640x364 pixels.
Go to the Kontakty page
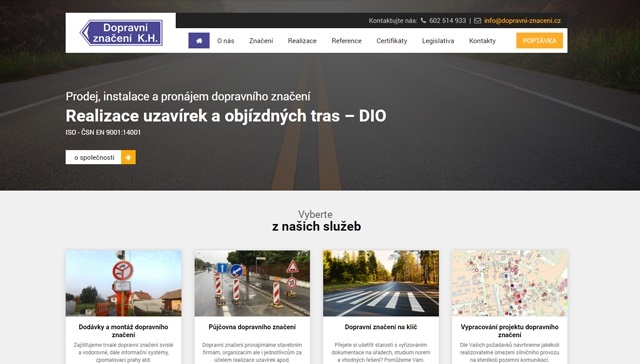tap(482, 41)
